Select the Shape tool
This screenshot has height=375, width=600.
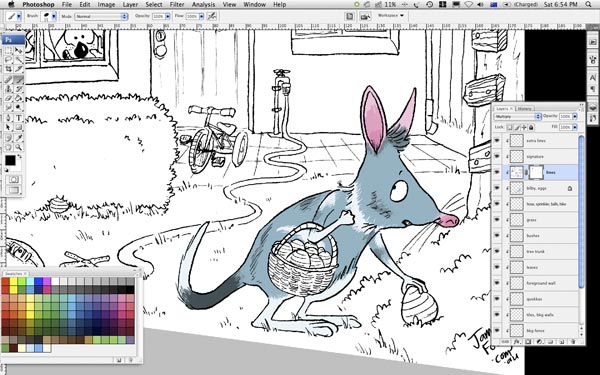click(x=18, y=127)
